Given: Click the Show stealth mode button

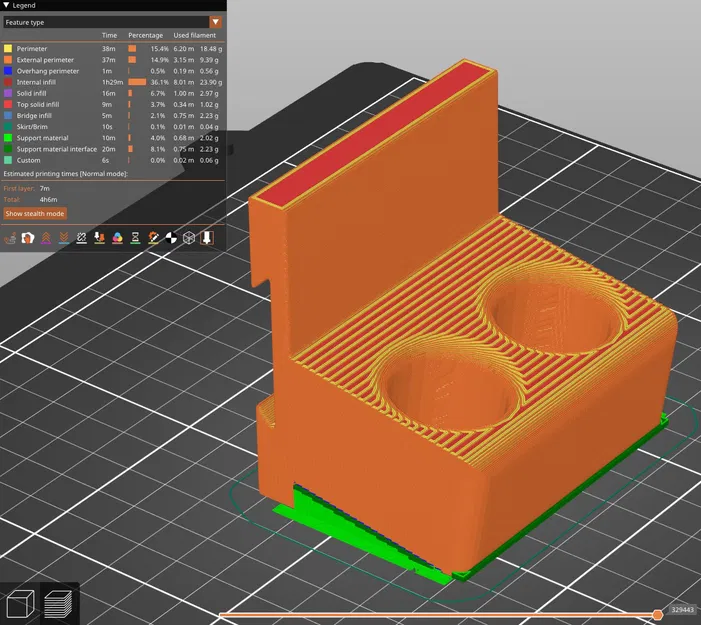Looking at the screenshot, I should click(x=35, y=214).
